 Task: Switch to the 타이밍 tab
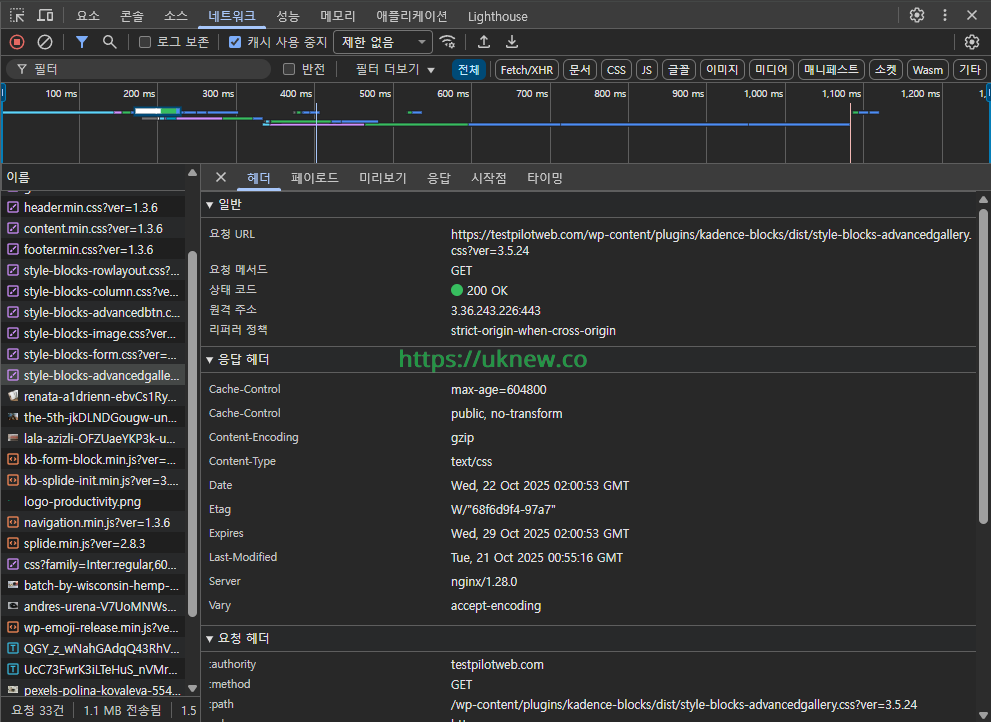click(x=545, y=178)
